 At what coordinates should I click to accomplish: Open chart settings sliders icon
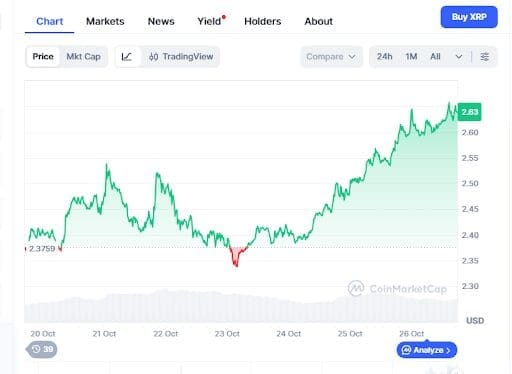click(x=485, y=57)
